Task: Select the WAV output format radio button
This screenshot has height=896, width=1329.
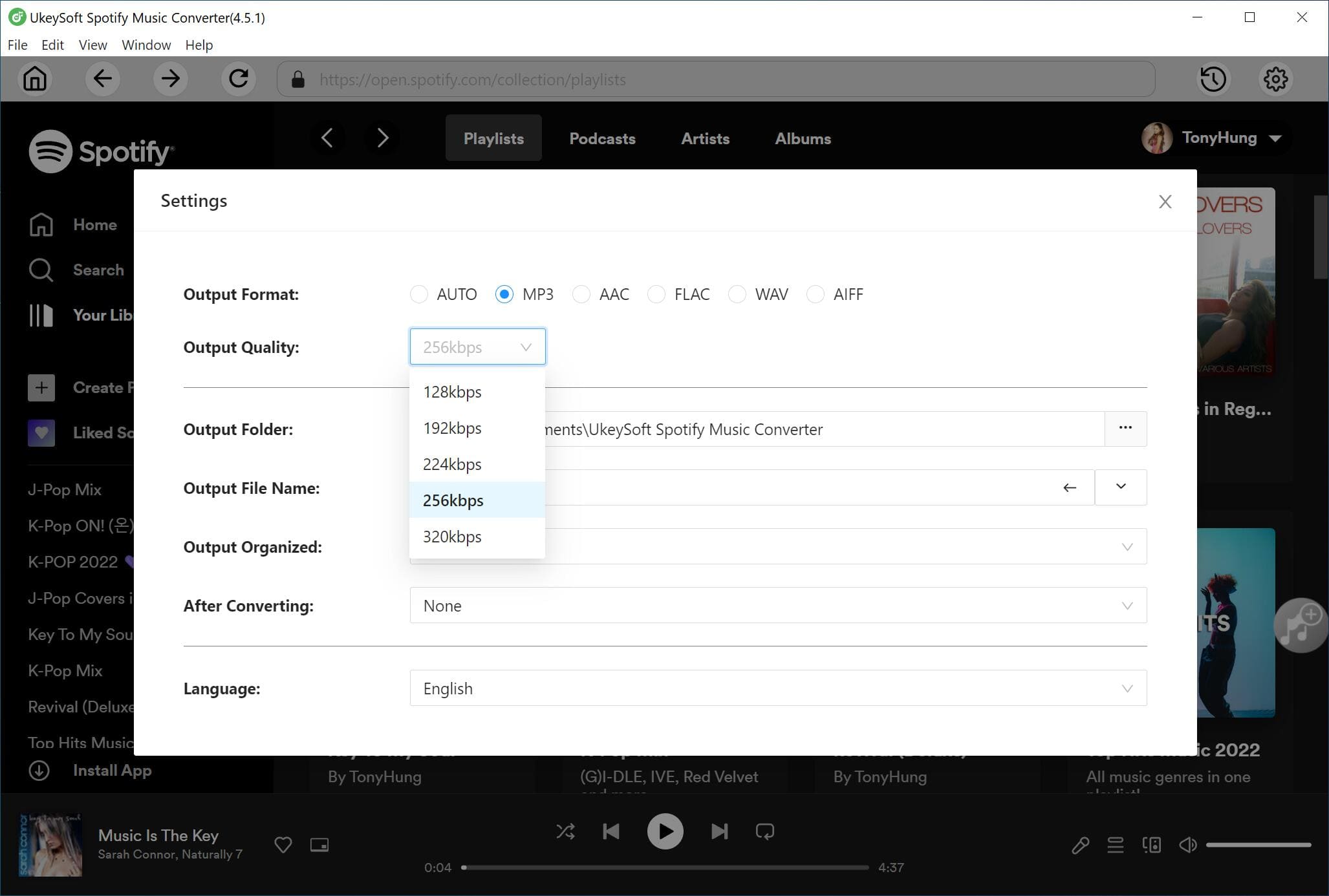Action: [738, 294]
